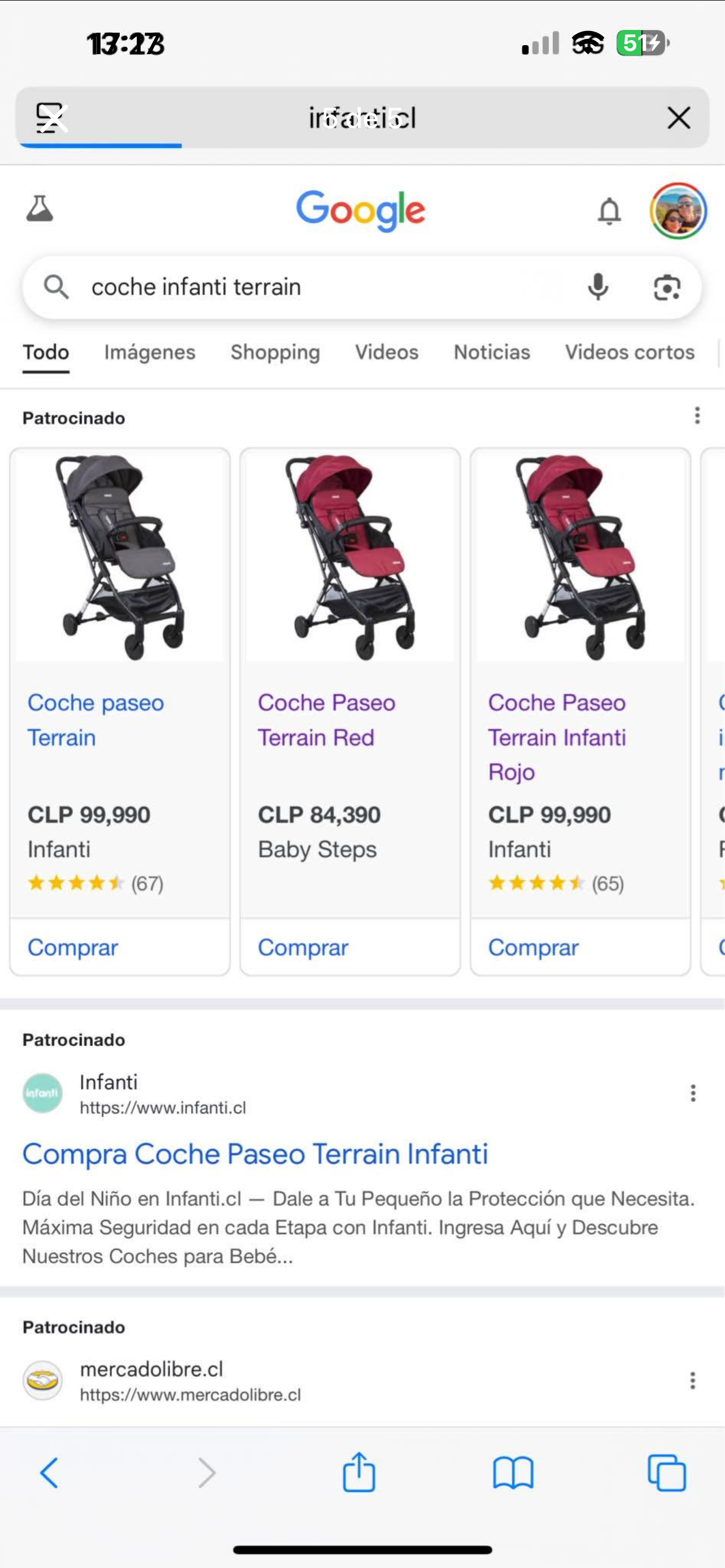Screen dimensions: 725x1568
Task: Open three-dot menu for mercadolibre.cl ad
Action: point(693,1381)
